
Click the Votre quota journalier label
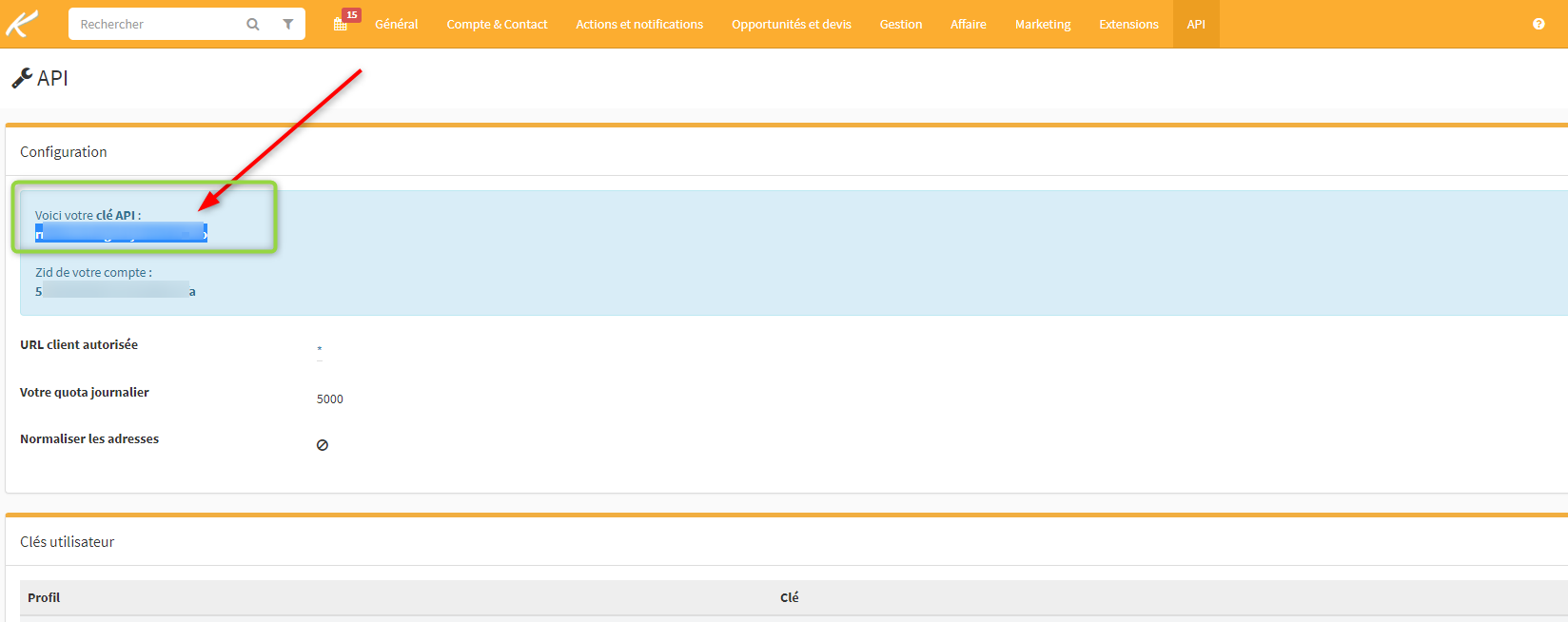coord(85,392)
